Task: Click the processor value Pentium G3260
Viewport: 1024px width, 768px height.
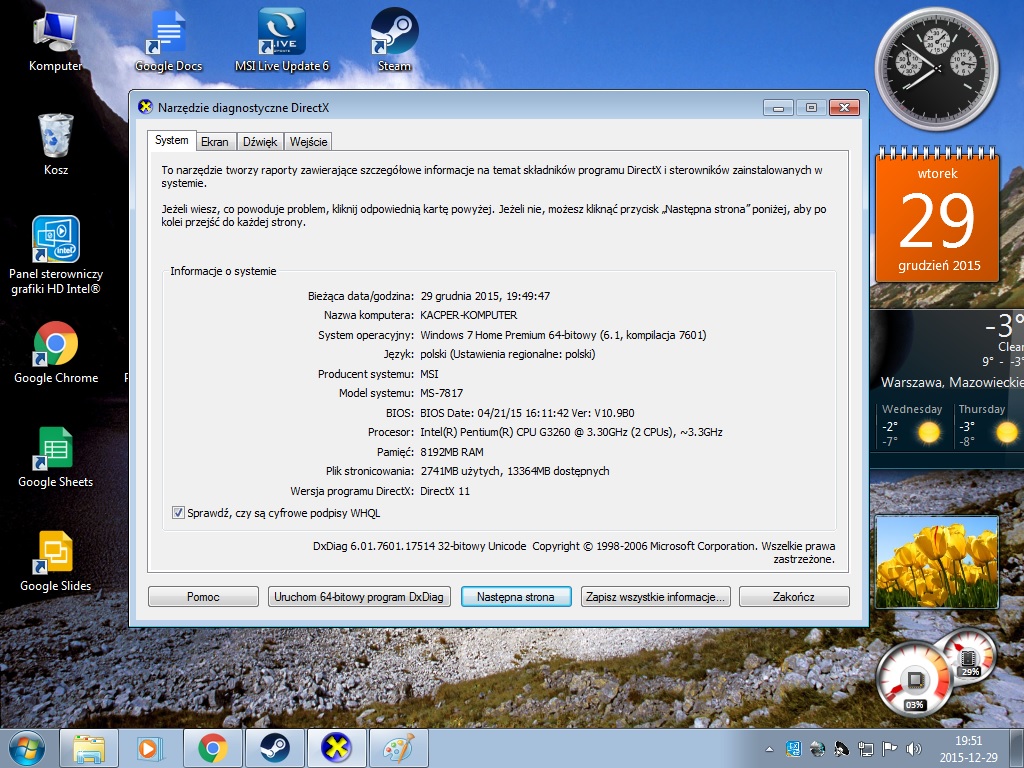Action: tap(571, 432)
